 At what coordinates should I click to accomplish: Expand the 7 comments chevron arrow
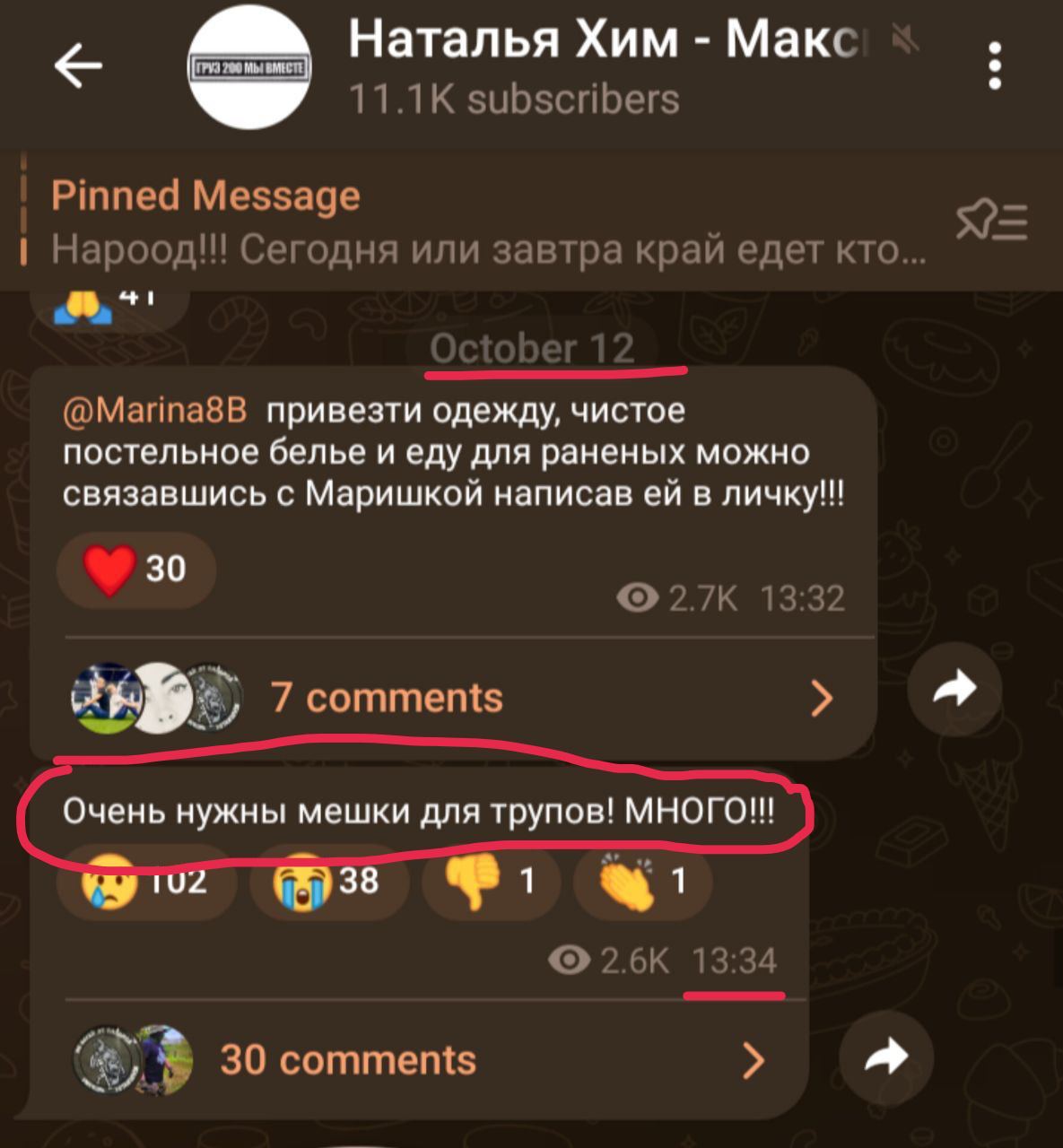tap(822, 698)
